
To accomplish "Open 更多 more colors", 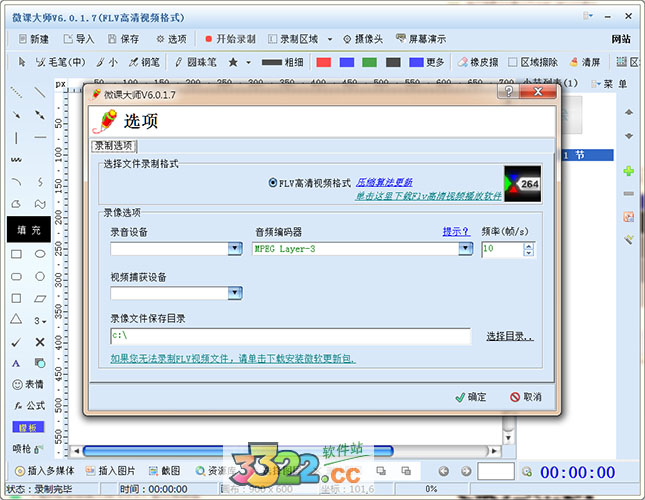I will pyautogui.click(x=427, y=62).
